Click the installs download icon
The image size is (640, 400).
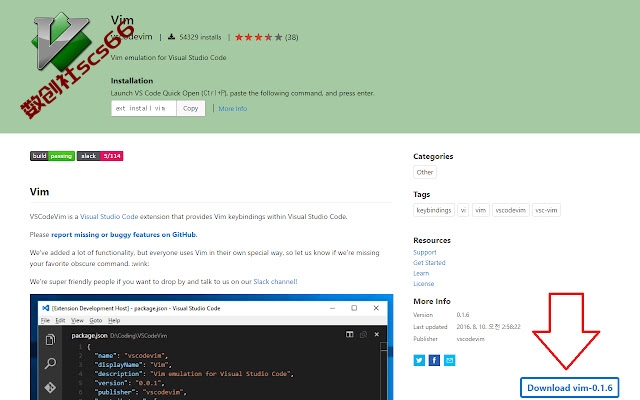click(x=171, y=37)
